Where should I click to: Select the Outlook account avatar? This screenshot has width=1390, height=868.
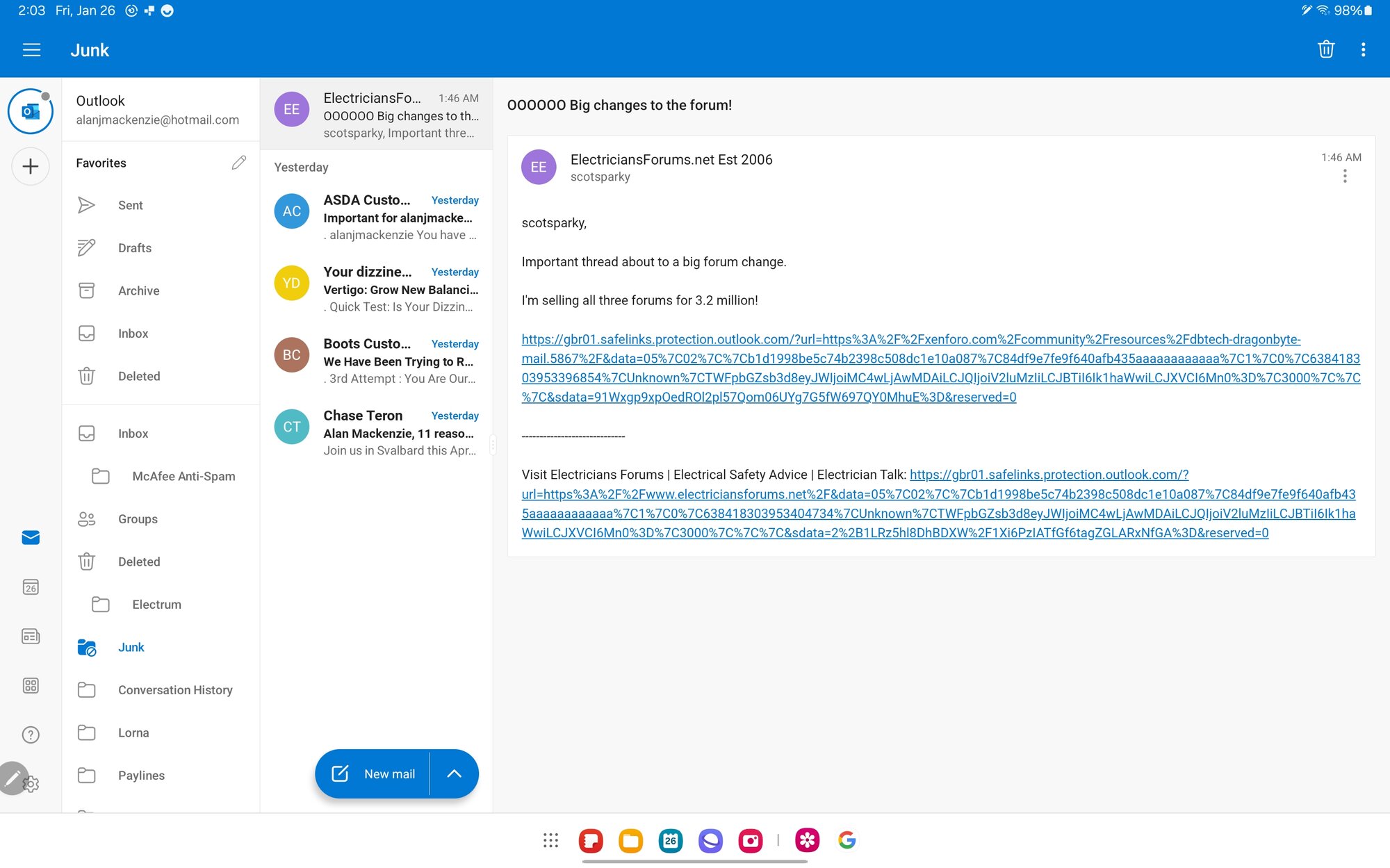click(x=31, y=111)
